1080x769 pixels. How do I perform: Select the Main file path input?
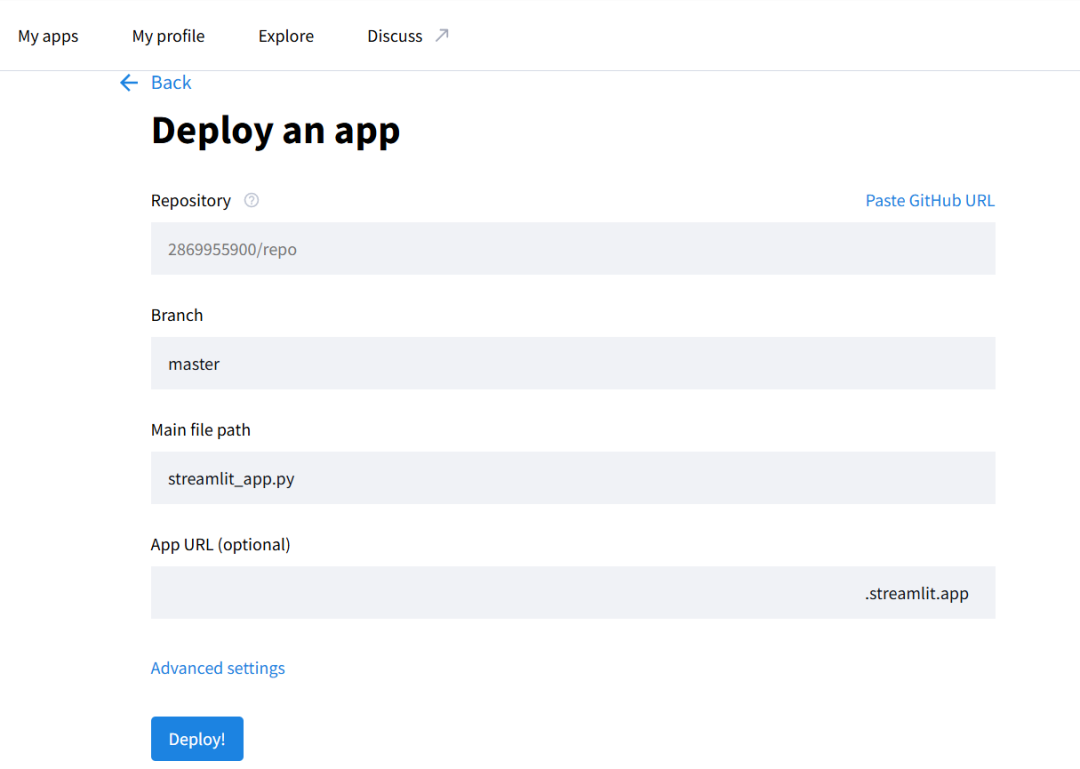point(572,478)
